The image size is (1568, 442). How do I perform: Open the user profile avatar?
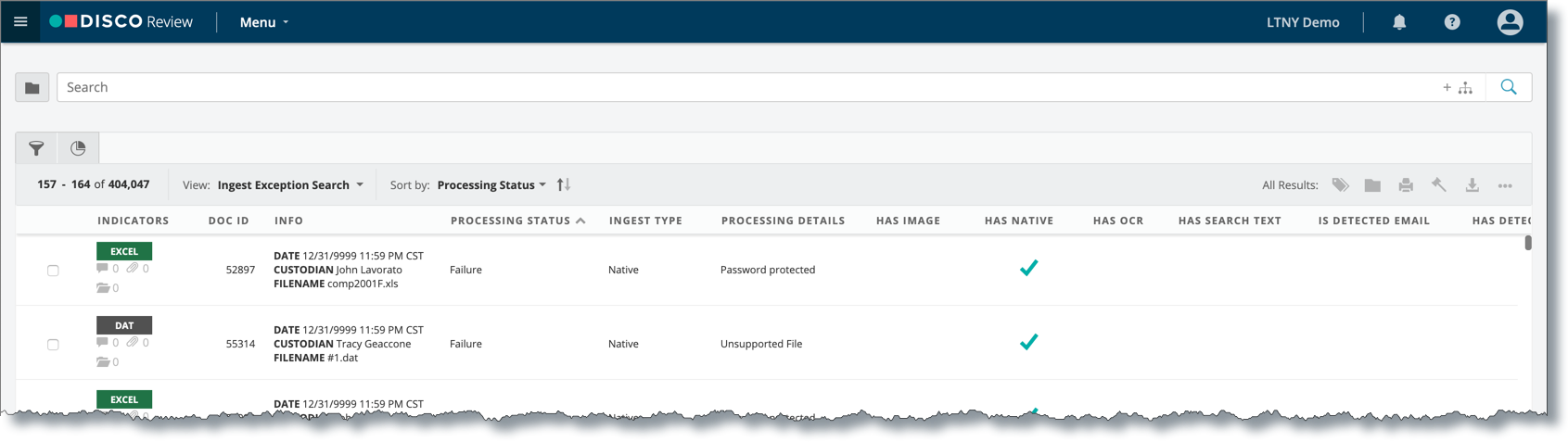coord(1510,22)
